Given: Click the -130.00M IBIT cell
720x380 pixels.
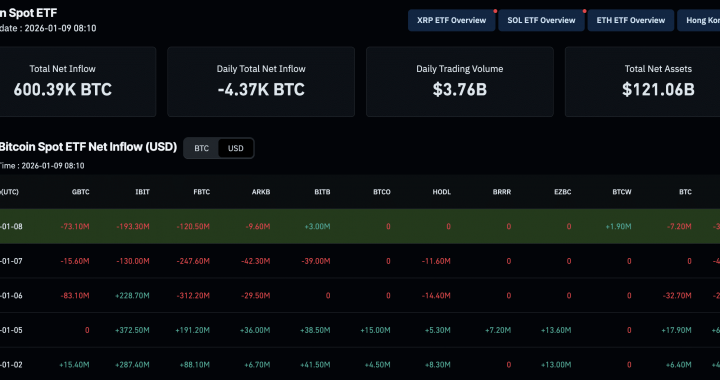Looking at the screenshot, I should click(133, 261).
